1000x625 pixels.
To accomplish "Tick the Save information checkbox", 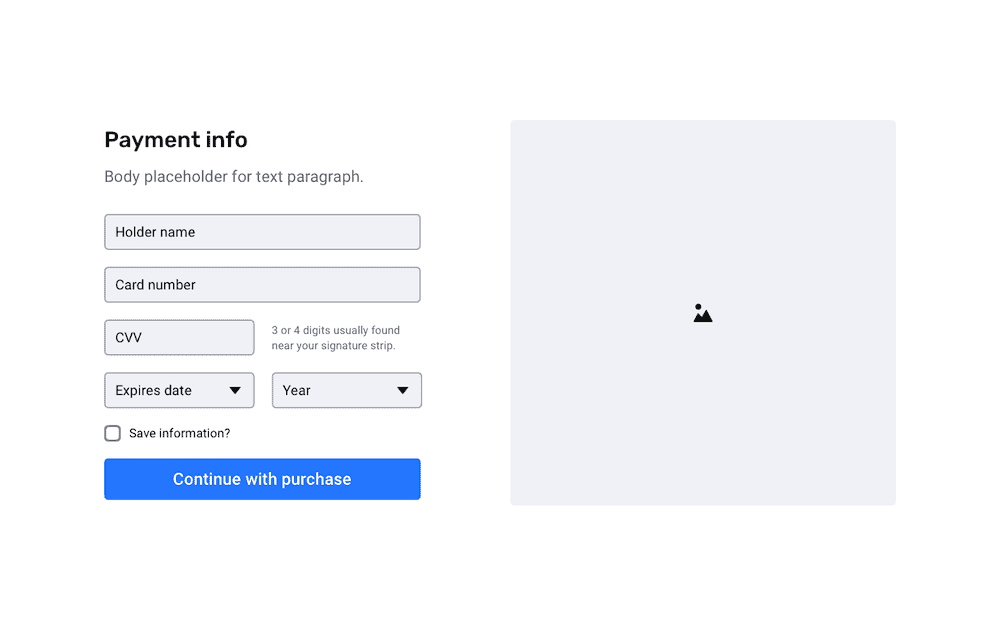I will click(112, 433).
